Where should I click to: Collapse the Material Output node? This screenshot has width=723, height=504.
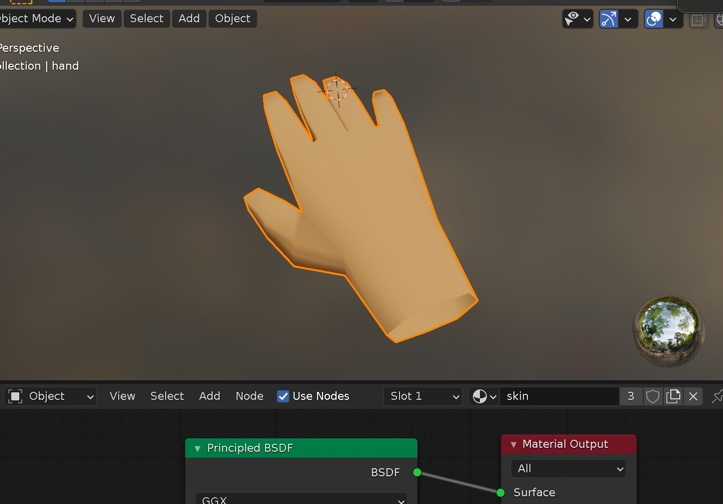pyautogui.click(x=514, y=444)
